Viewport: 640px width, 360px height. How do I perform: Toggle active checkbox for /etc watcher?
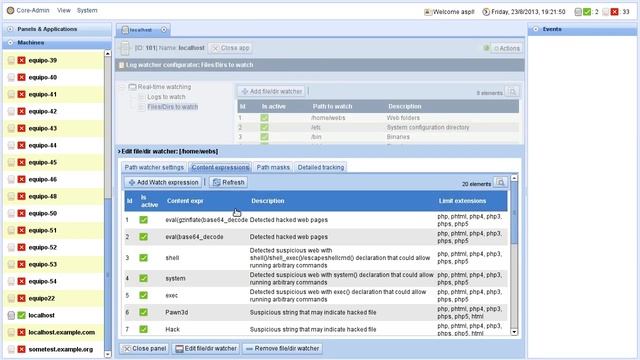coord(264,127)
